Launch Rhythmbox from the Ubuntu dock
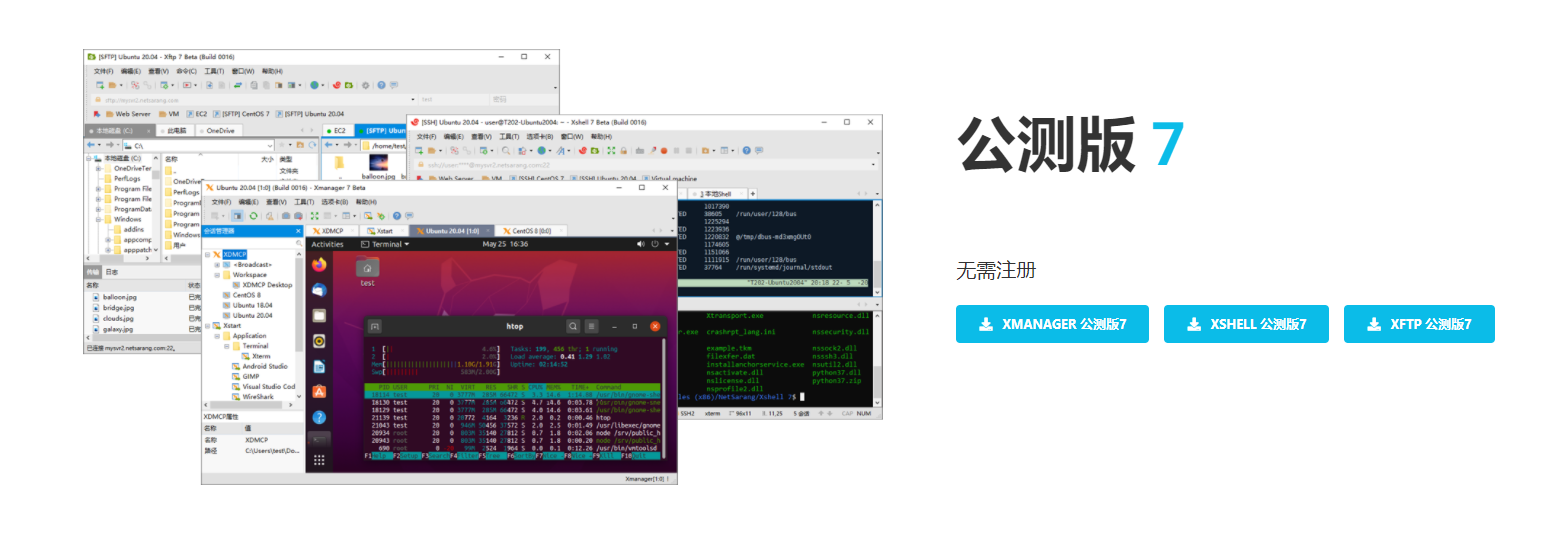1548x543 pixels. [x=319, y=340]
